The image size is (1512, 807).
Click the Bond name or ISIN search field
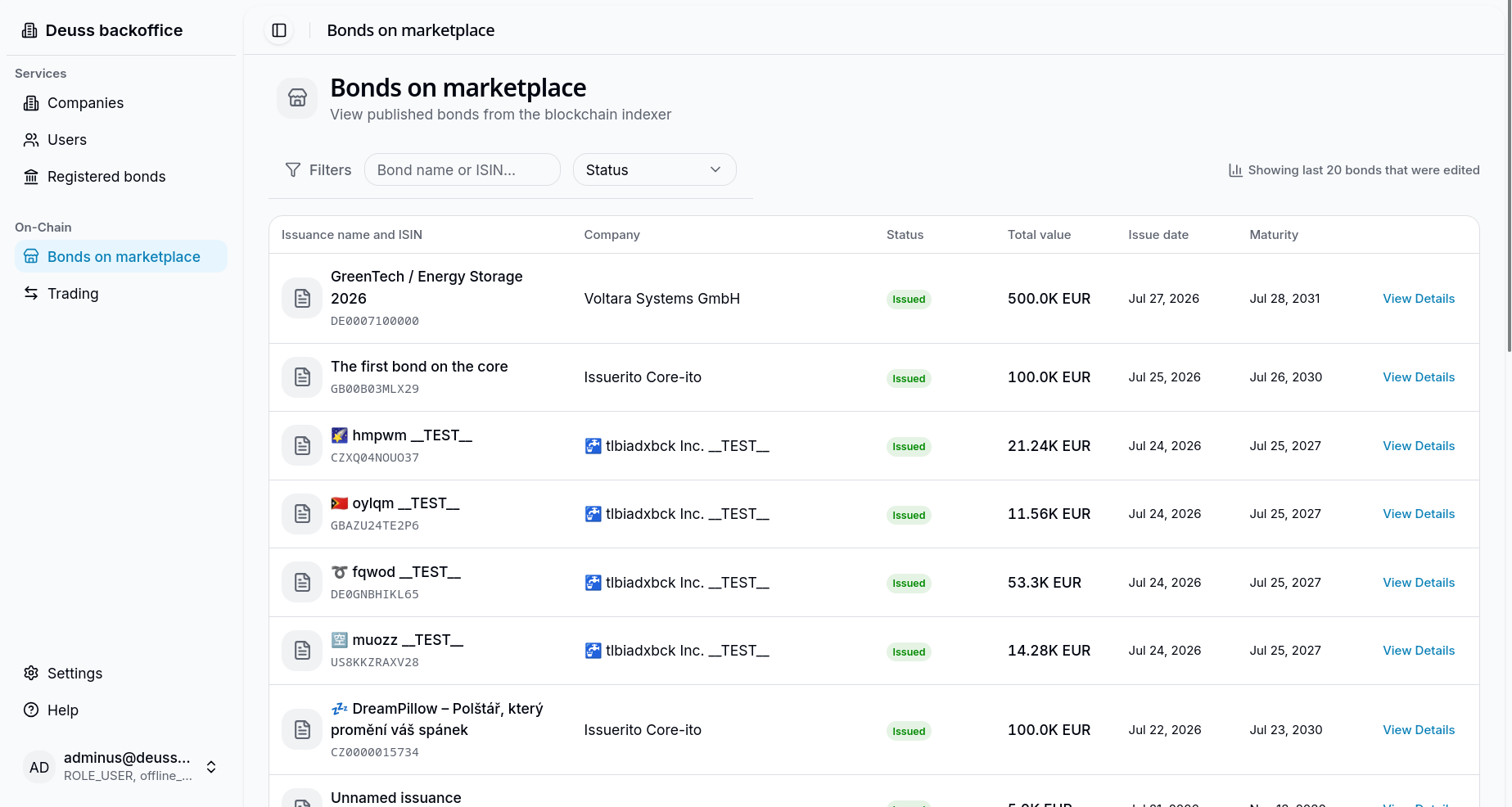(463, 169)
